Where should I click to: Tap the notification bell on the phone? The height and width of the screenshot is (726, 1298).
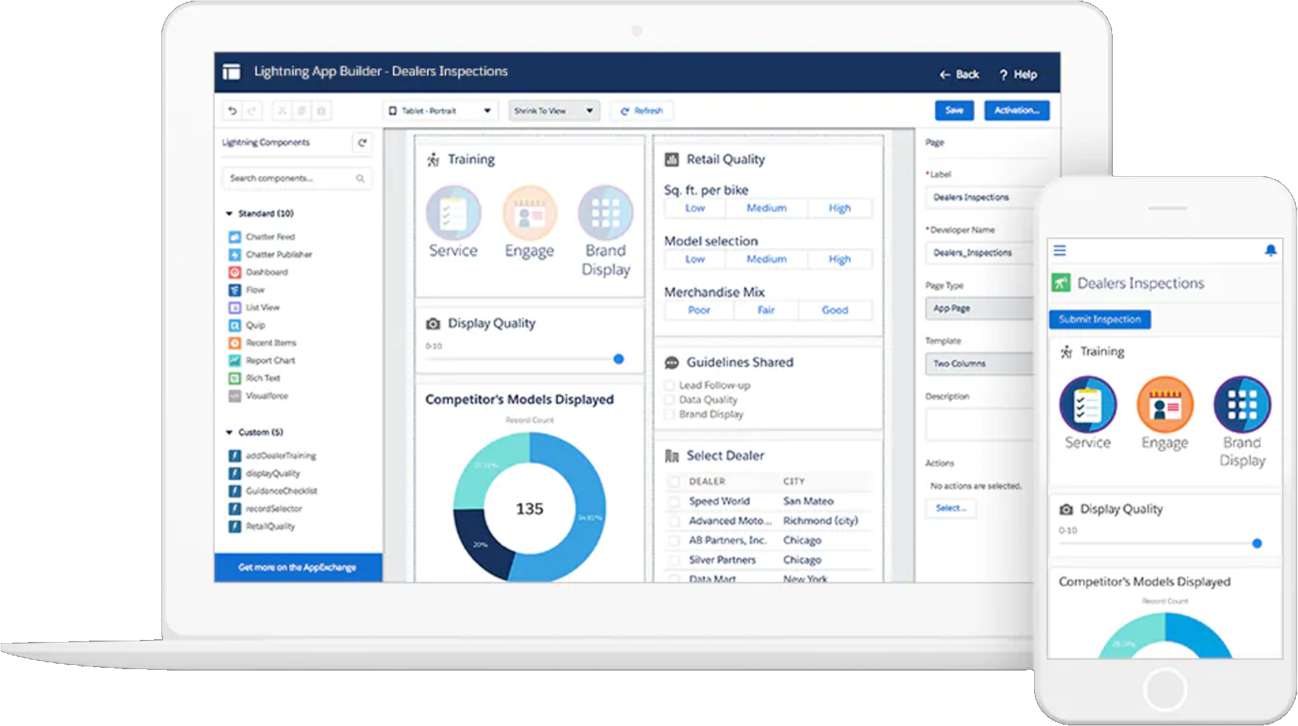(x=1270, y=250)
